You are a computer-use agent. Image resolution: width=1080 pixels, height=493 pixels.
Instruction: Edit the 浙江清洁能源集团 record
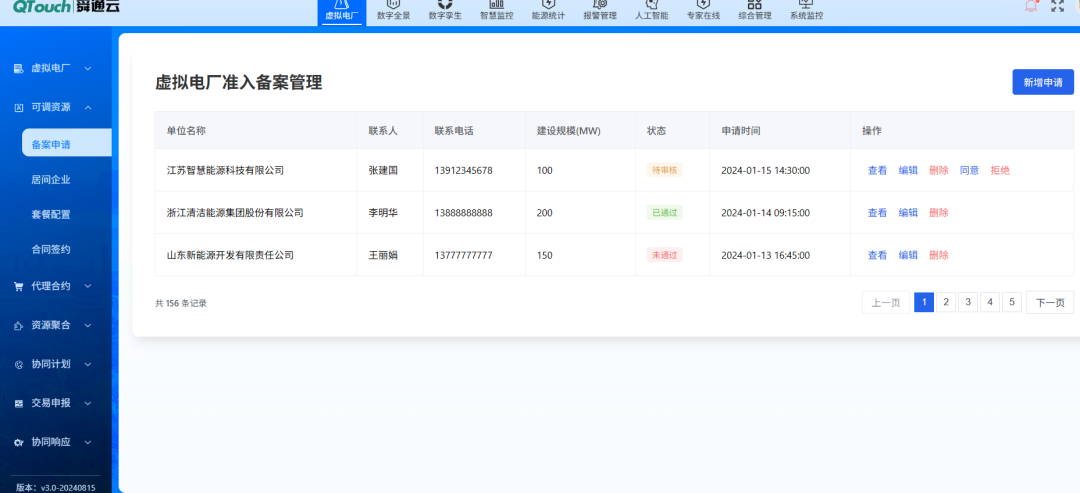(908, 213)
